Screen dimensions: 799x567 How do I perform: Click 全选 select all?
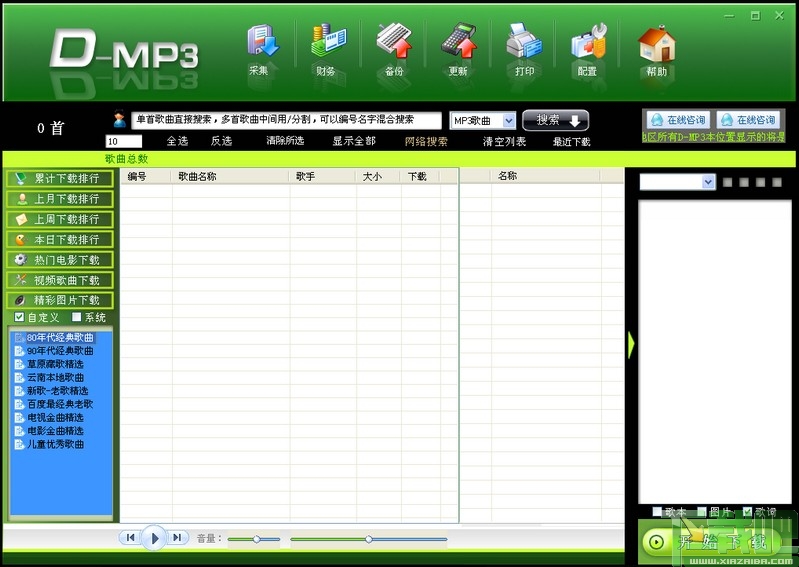pos(177,141)
